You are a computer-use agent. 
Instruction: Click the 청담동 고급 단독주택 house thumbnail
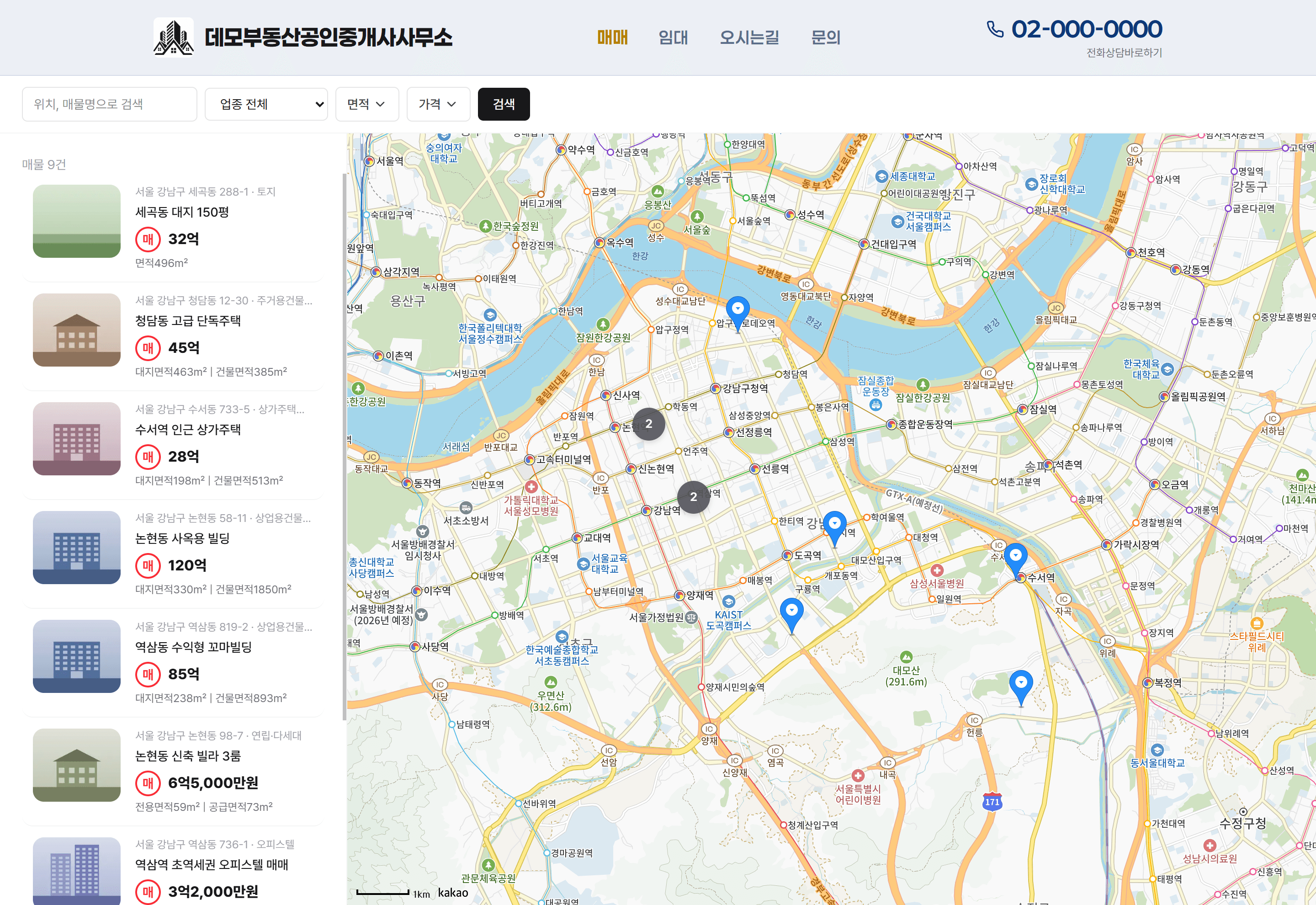(x=76, y=330)
